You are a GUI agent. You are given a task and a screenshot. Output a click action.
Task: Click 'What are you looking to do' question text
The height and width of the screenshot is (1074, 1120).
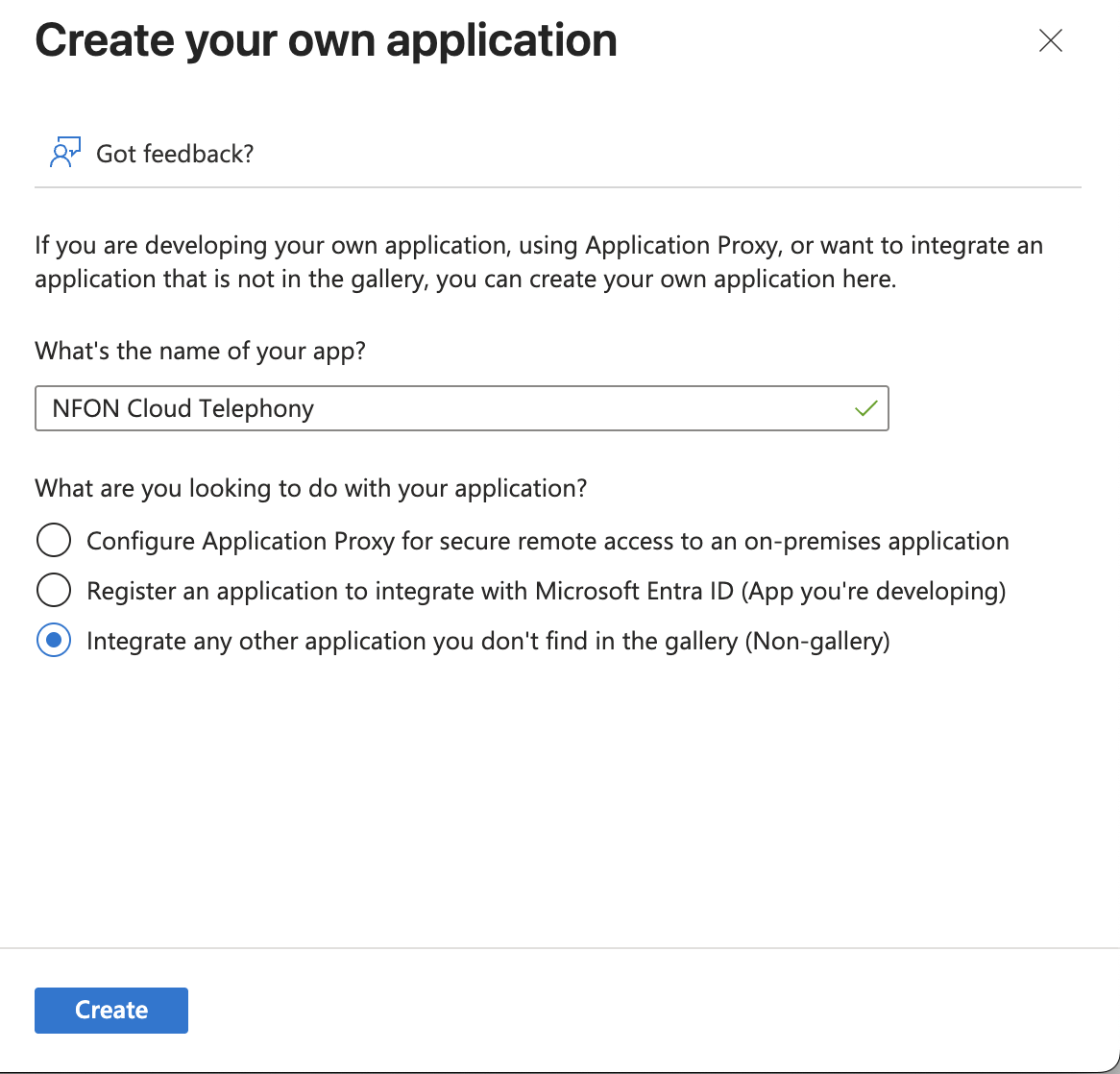coord(310,488)
